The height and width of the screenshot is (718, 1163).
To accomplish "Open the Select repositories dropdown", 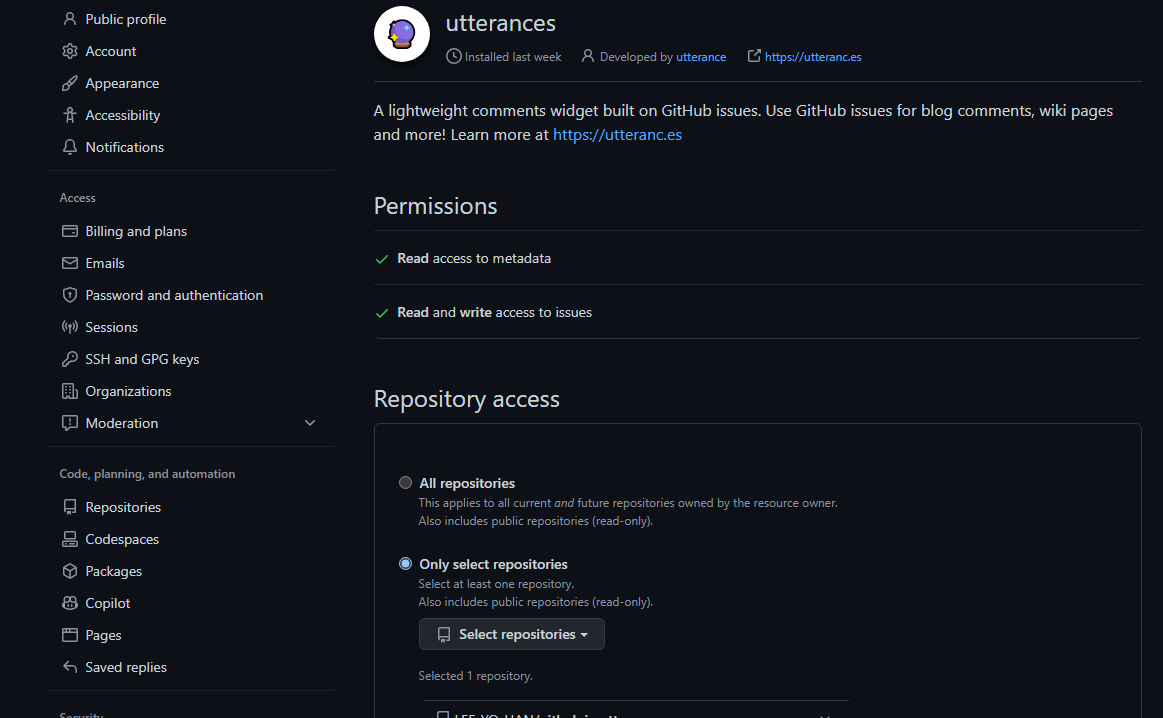I will [512, 634].
